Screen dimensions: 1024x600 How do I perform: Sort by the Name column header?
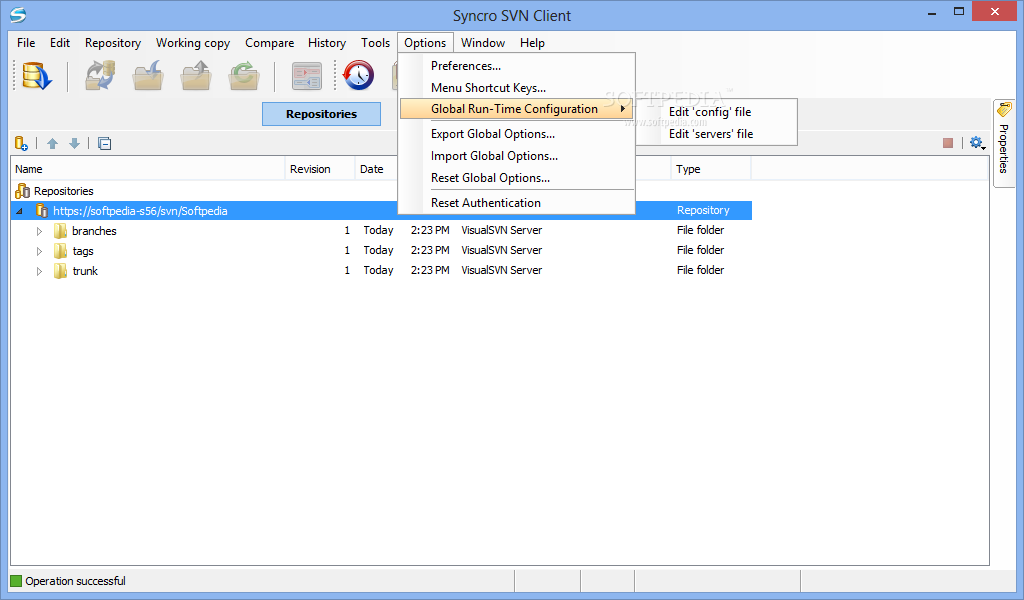(x=148, y=168)
